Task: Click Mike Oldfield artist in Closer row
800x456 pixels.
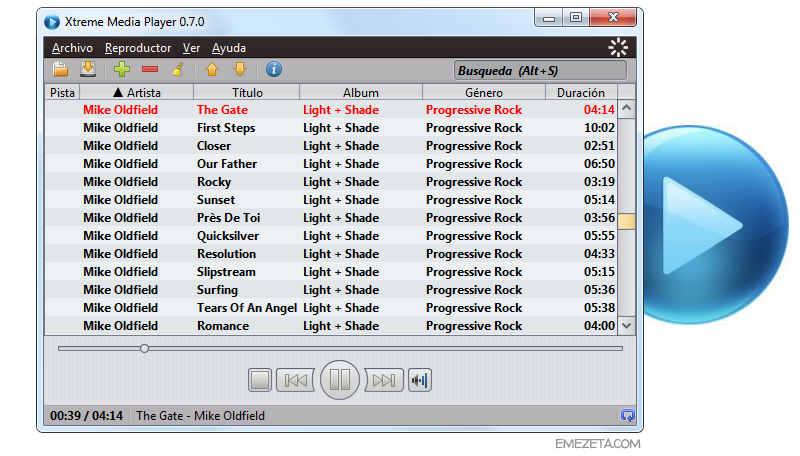Action: pyautogui.click(x=120, y=146)
